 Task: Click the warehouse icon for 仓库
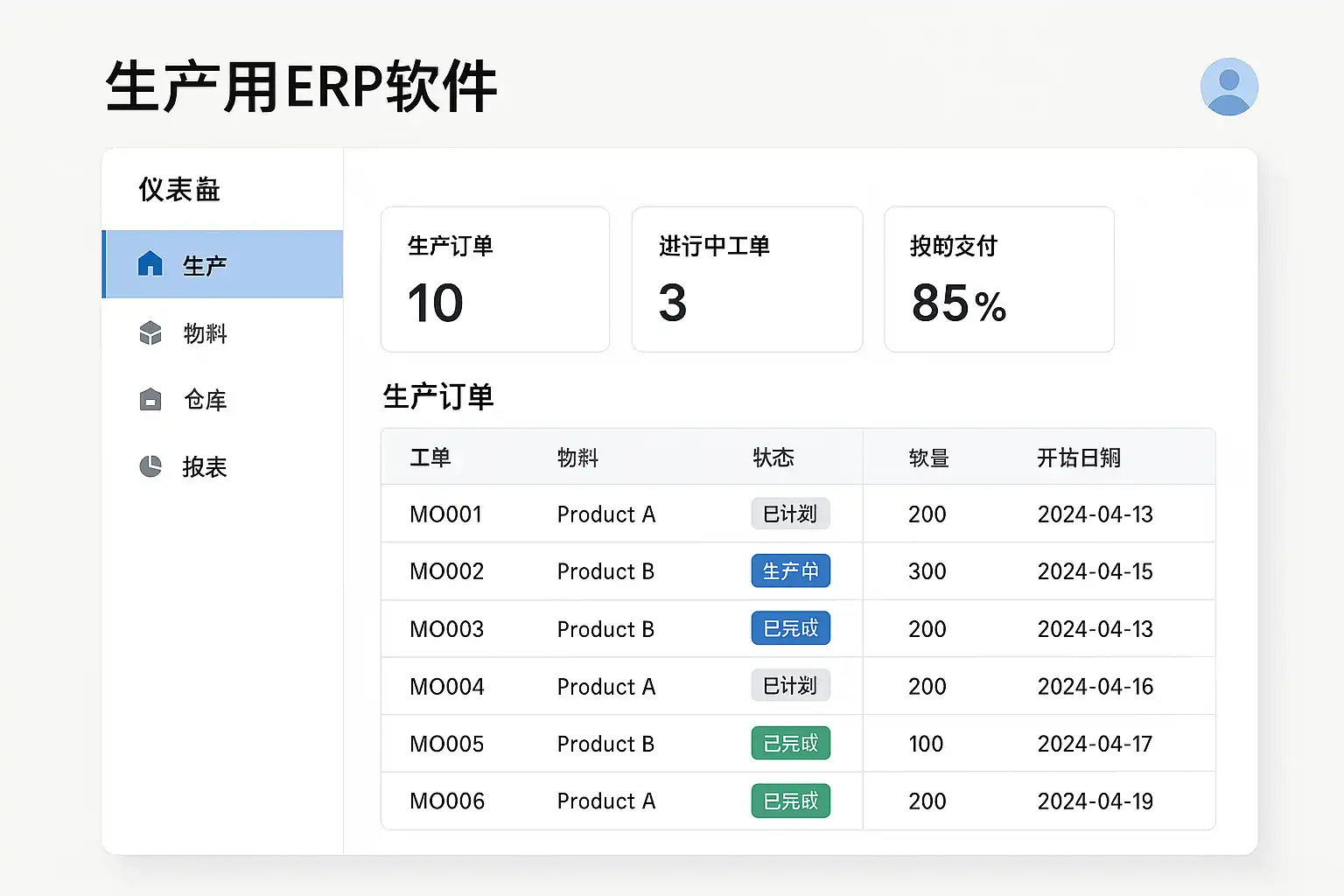pos(150,400)
